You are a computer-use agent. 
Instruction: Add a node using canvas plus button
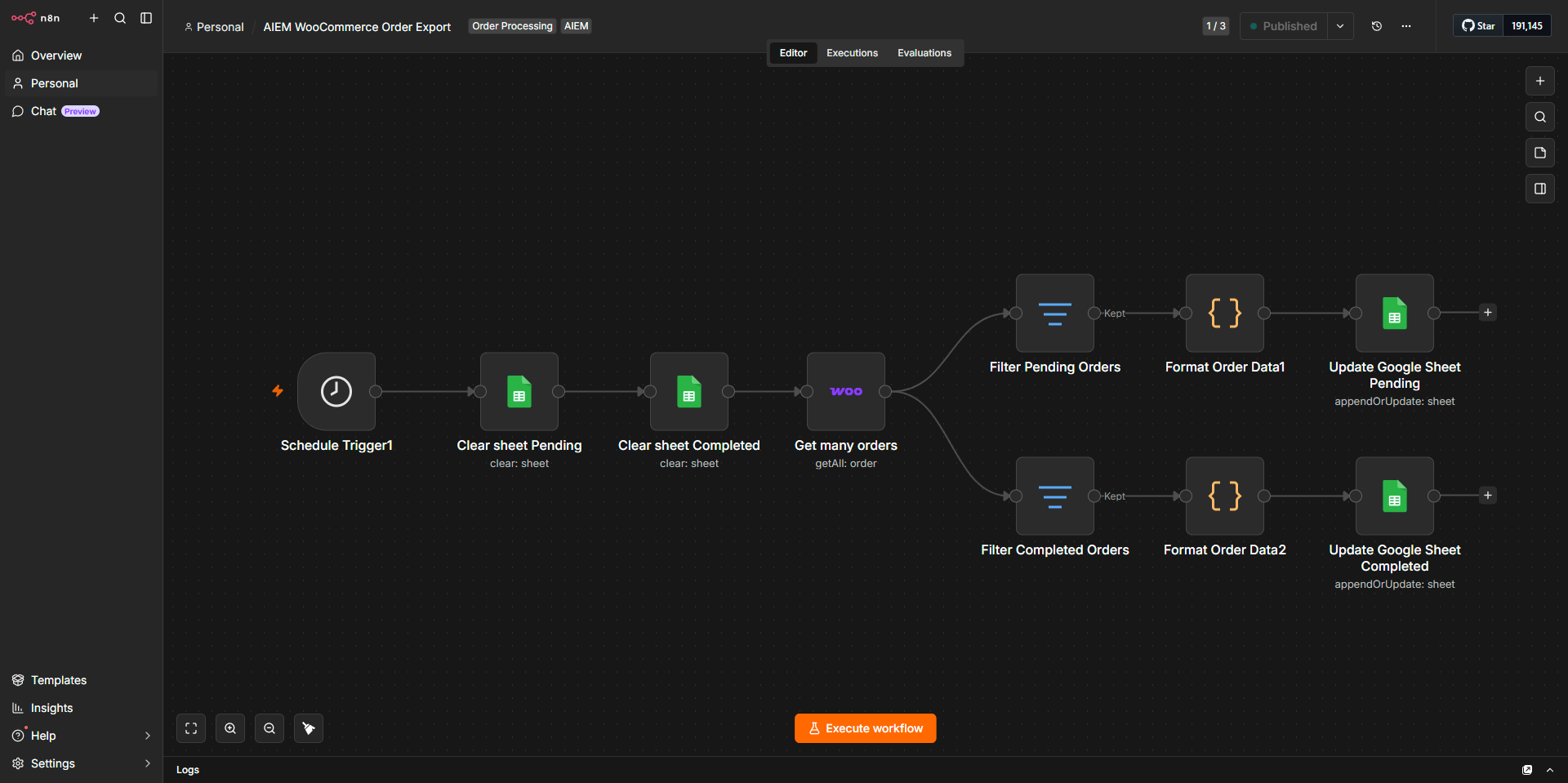pyautogui.click(x=1540, y=81)
